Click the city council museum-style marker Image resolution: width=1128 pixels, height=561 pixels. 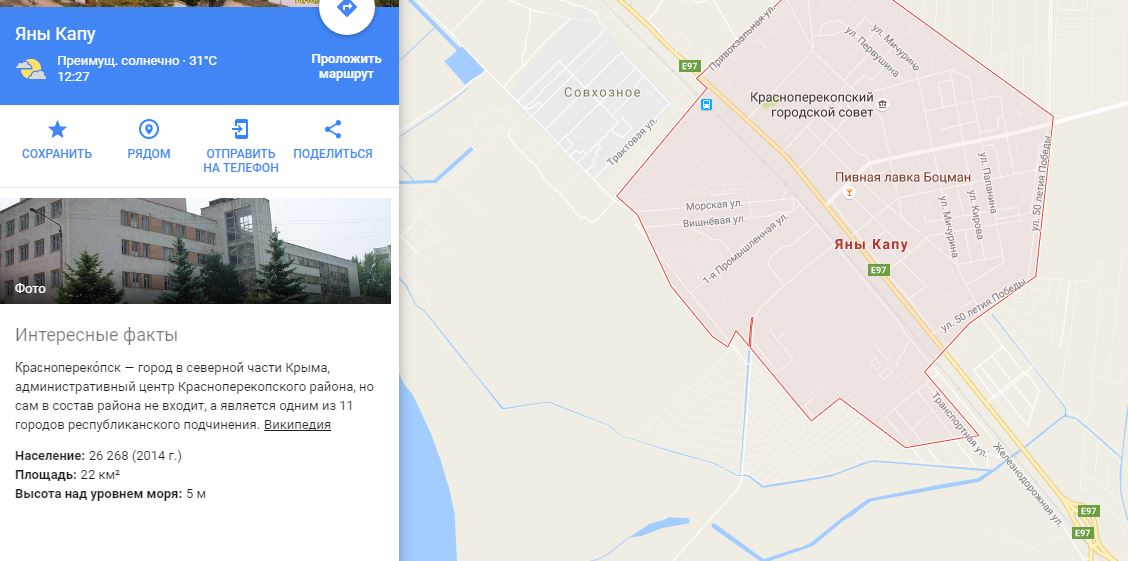pyautogui.click(x=883, y=105)
